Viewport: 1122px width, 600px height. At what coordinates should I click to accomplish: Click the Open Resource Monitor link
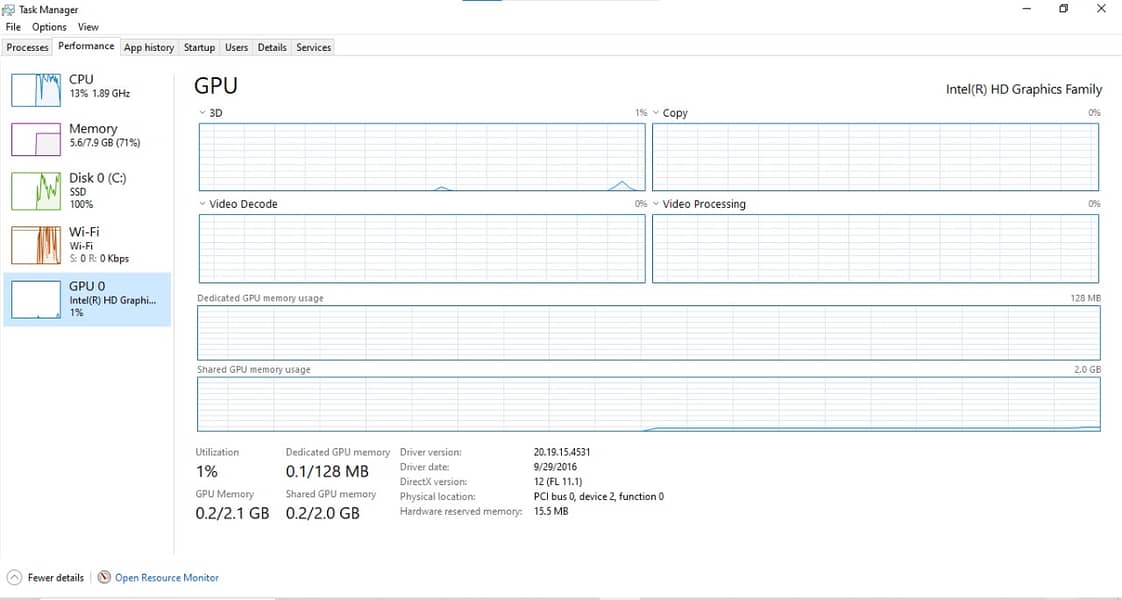(167, 578)
